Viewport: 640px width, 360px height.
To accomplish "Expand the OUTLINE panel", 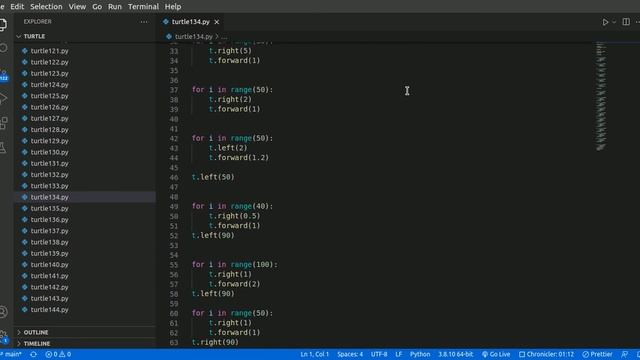I will pos(85,332).
